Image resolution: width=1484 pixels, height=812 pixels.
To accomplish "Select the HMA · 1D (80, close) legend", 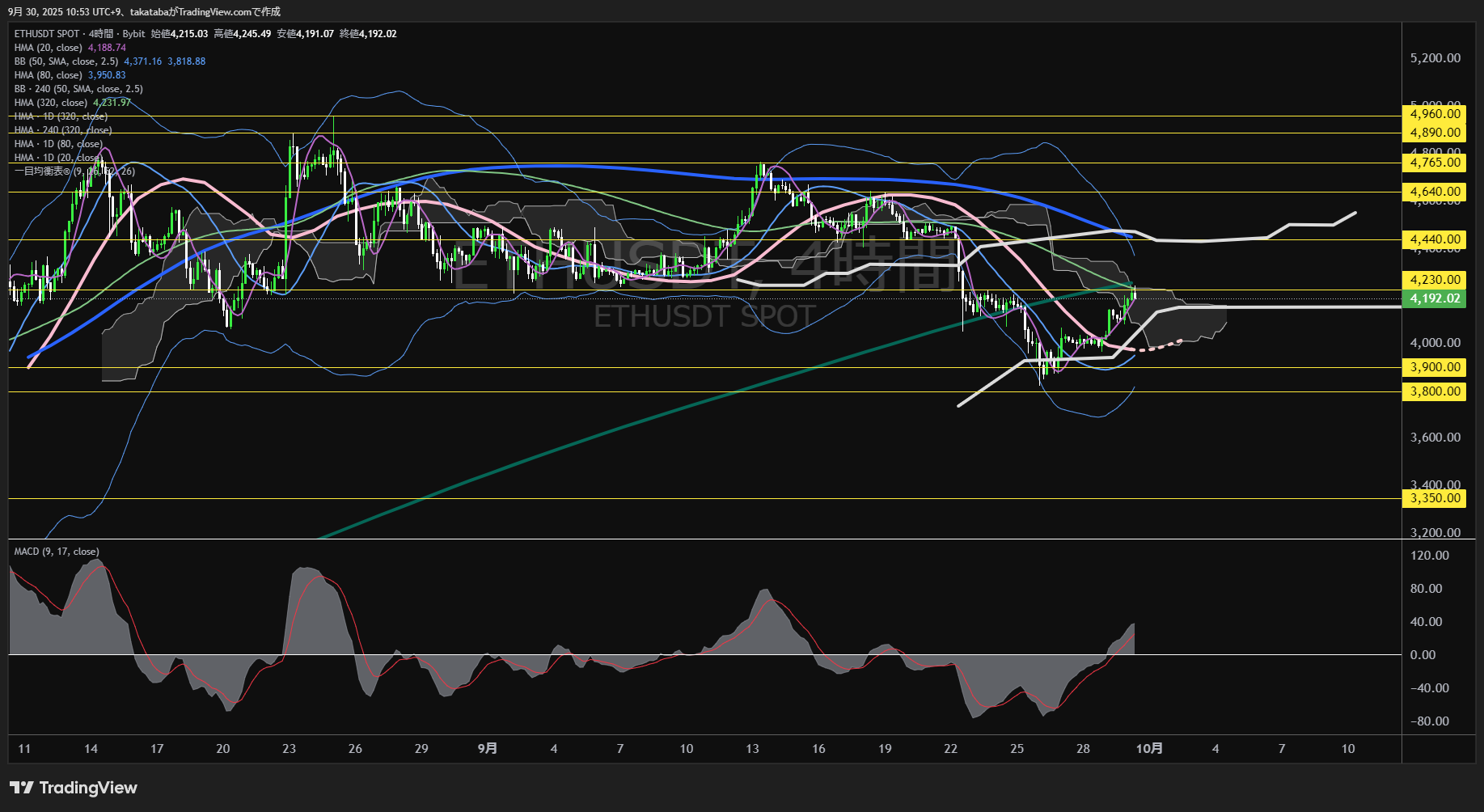I will (x=58, y=144).
